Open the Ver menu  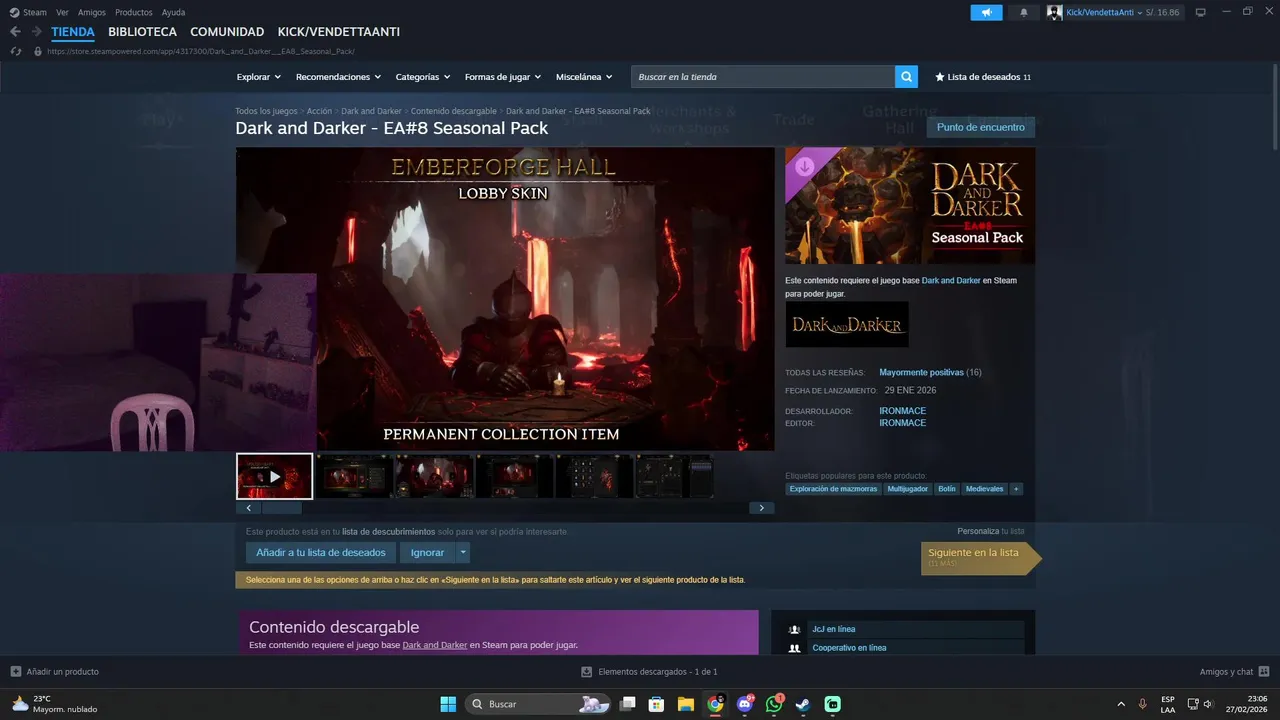62,12
